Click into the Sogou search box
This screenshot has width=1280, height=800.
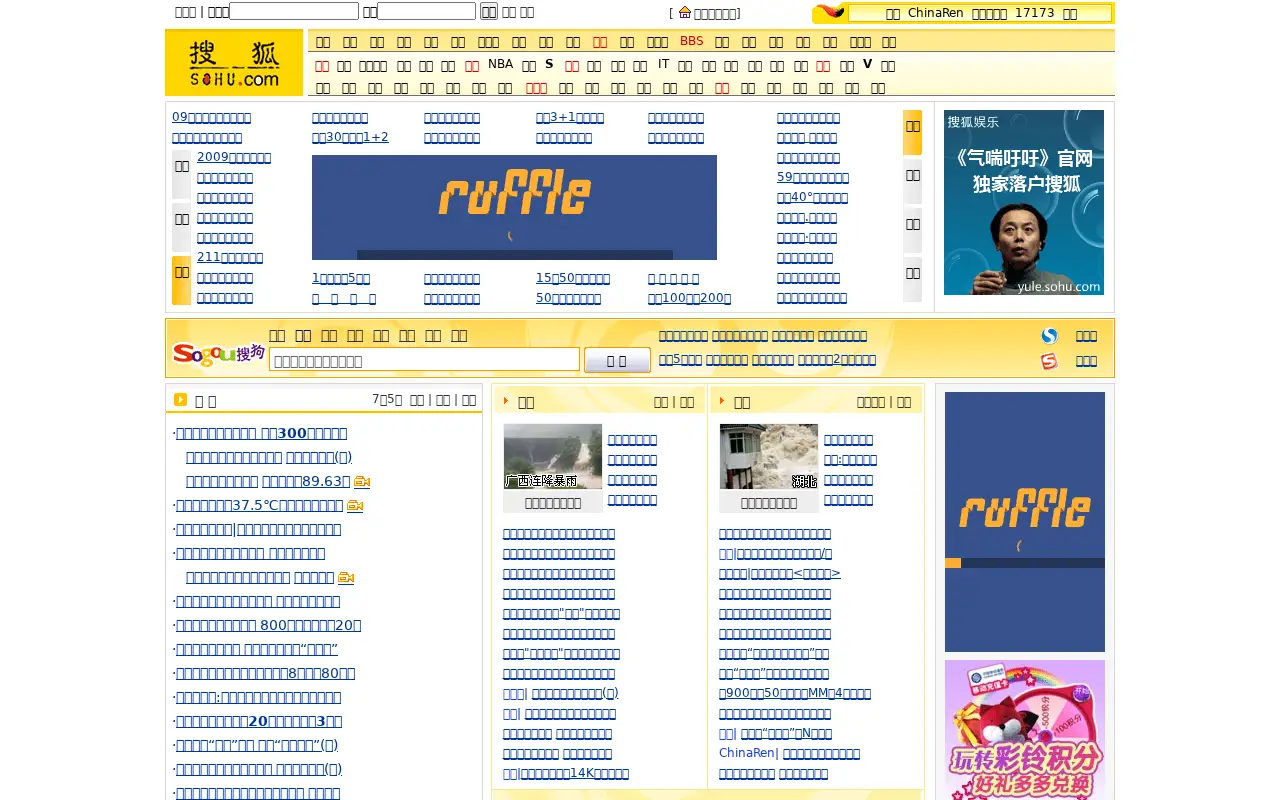pyautogui.click(x=424, y=360)
